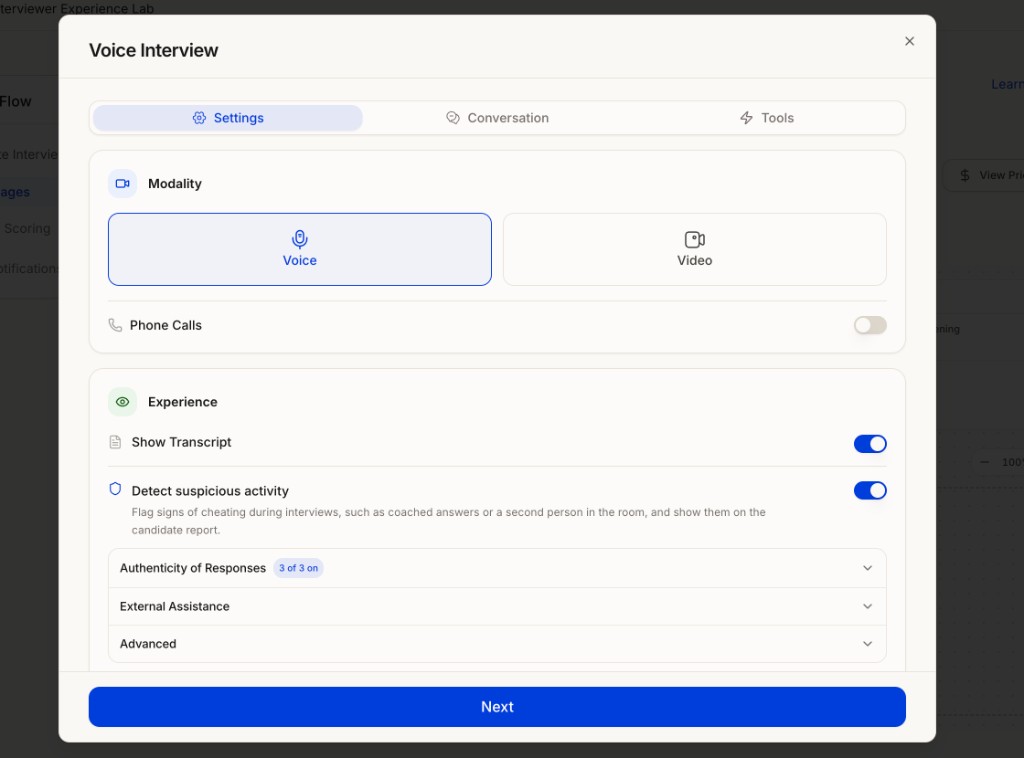
Task: Click the Phone Calls label
Action: coord(166,325)
